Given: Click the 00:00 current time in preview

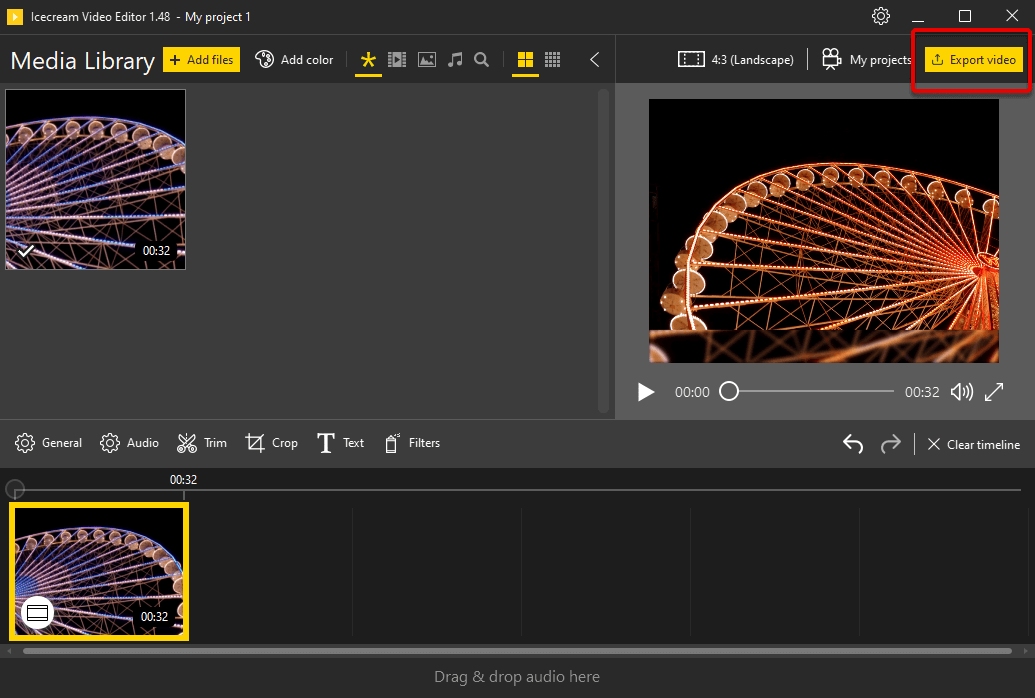Looking at the screenshot, I should [692, 392].
